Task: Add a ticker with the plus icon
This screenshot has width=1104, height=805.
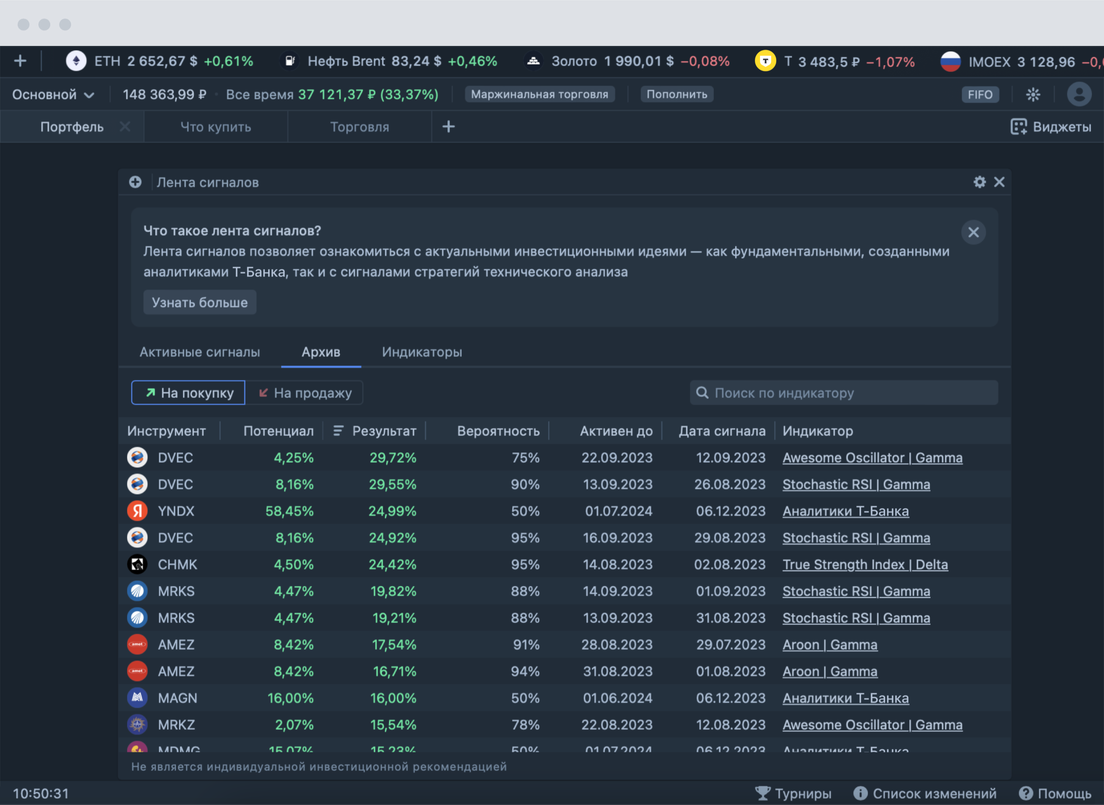Action: tap(20, 61)
